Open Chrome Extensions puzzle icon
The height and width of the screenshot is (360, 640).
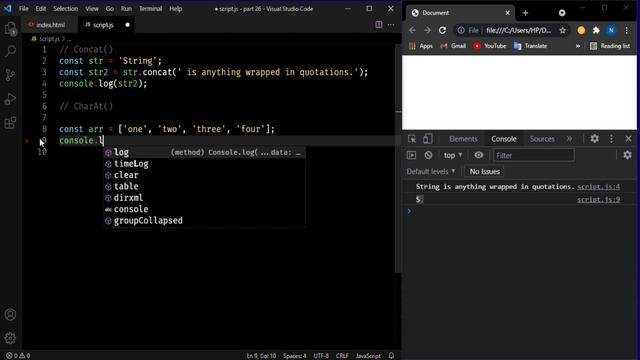pyautogui.click(x=596, y=30)
